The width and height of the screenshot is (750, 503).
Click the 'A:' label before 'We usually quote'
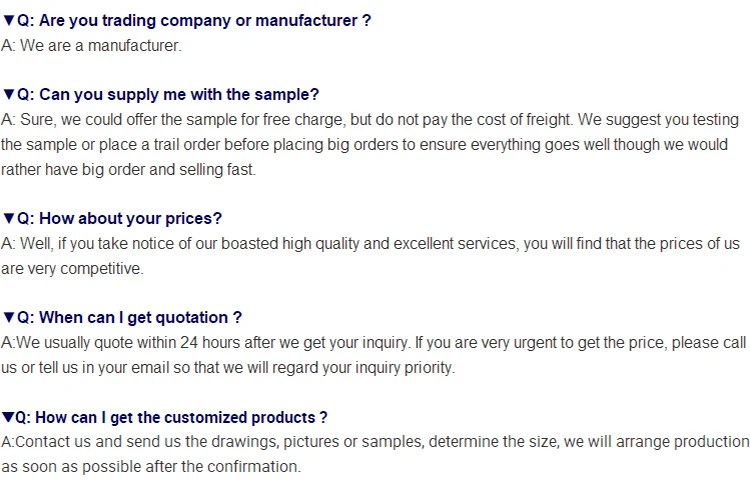point(7,343)
